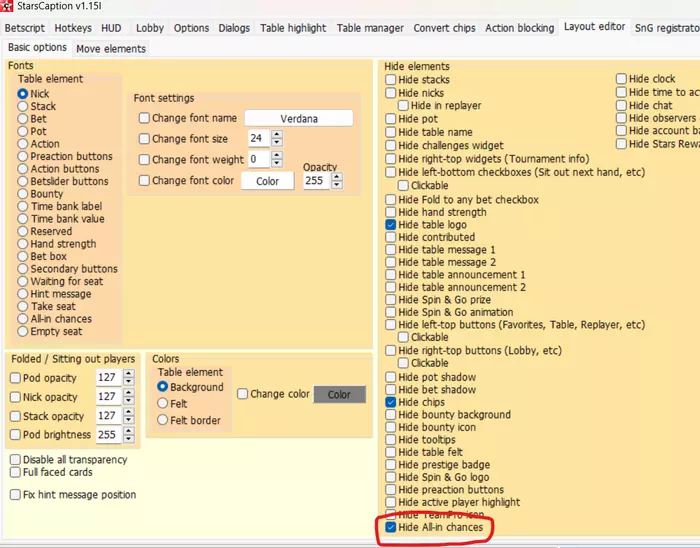700x548 pixels.
Task: Decrease the Pod brightness stepper
Action: coord(129,439)
